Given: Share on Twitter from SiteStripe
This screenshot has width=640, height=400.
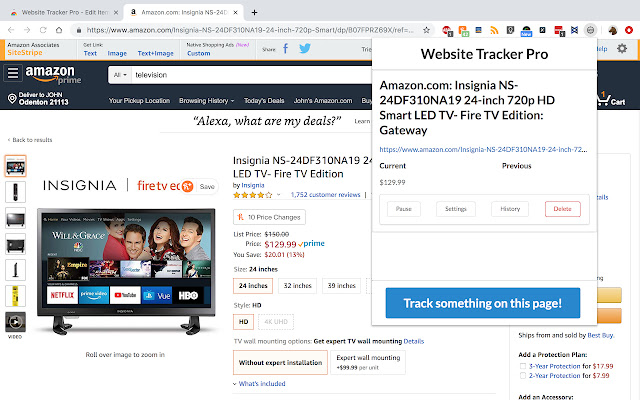Looking at the screenshot, I should pyautogui.click(x=305, y=49).
